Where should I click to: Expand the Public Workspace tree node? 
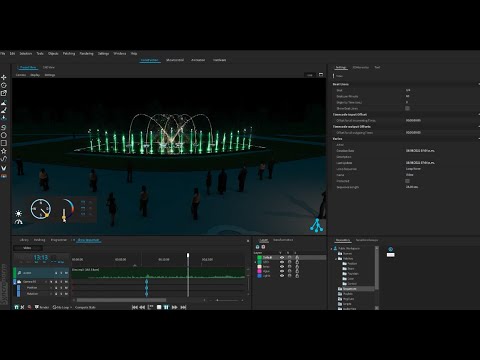point(332,248)
